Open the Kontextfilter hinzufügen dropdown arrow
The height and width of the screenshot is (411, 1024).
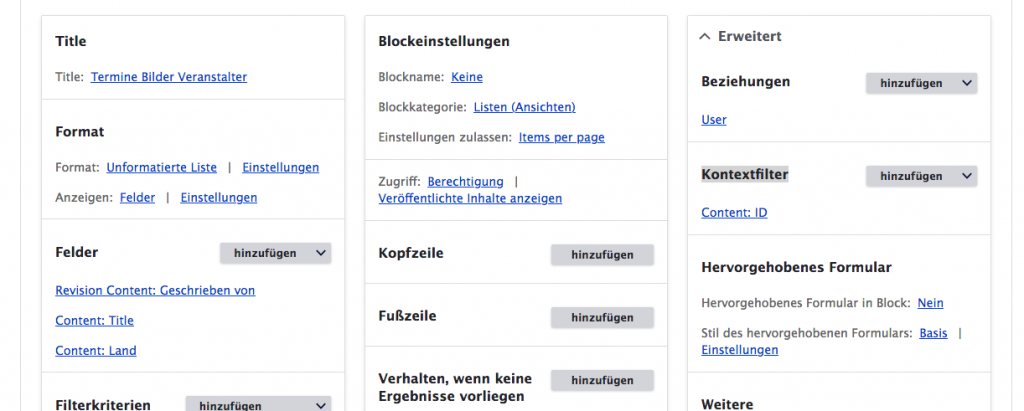967,176
